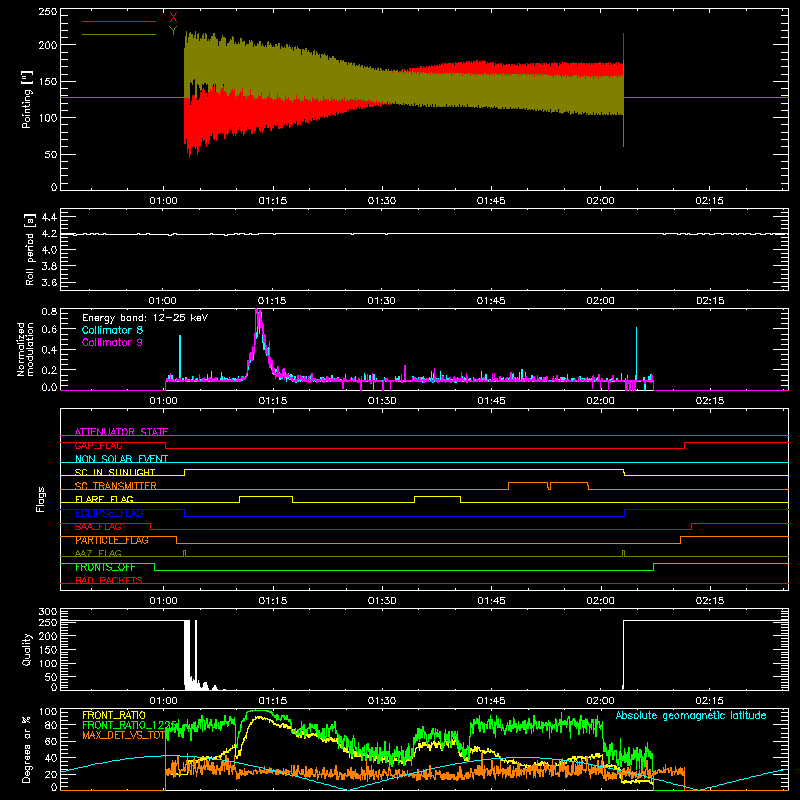The height and width of the screenshot is (800, 800).
Task: Click the 'Degrees or %' axis title
Action: pos(27,750)
